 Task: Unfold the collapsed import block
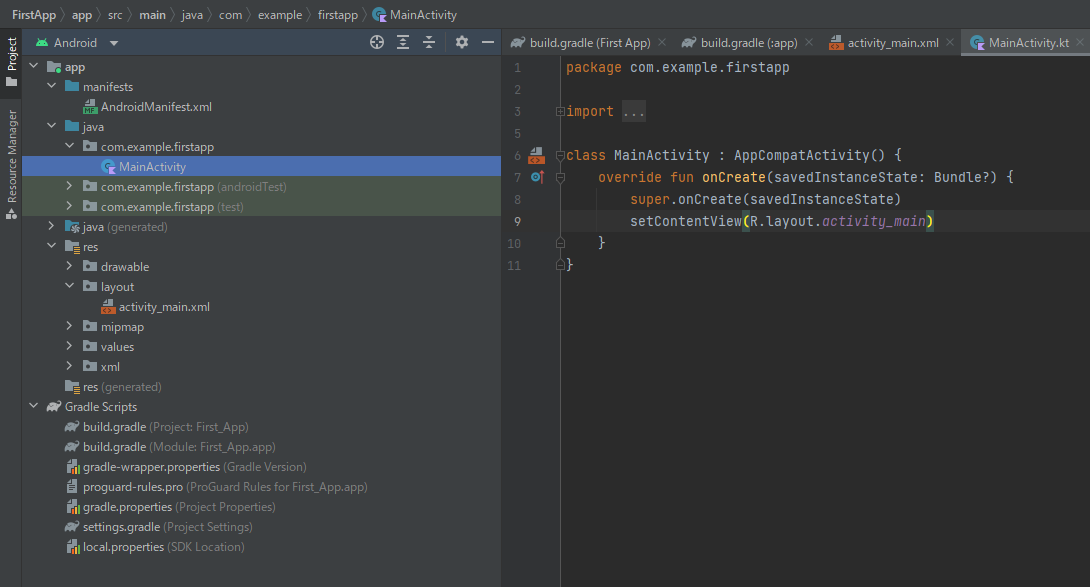point(560,112)
